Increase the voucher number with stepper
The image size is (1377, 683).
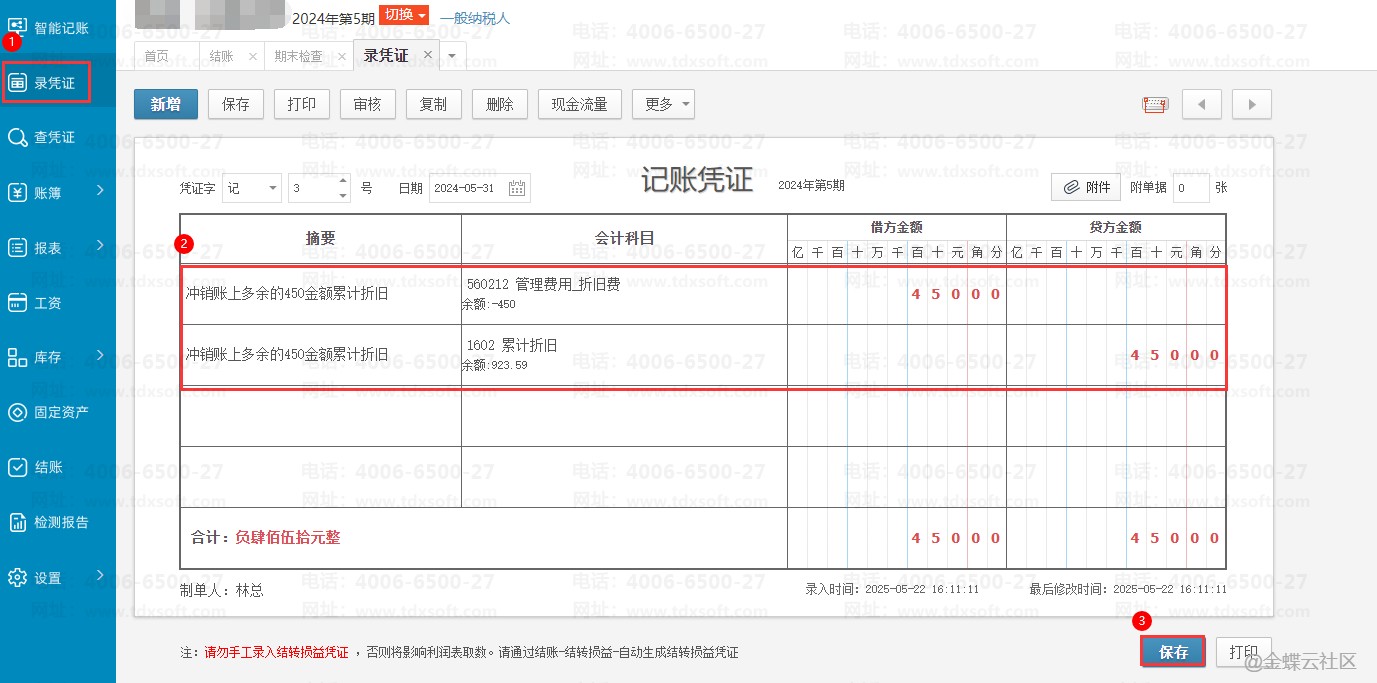[343, 182]
